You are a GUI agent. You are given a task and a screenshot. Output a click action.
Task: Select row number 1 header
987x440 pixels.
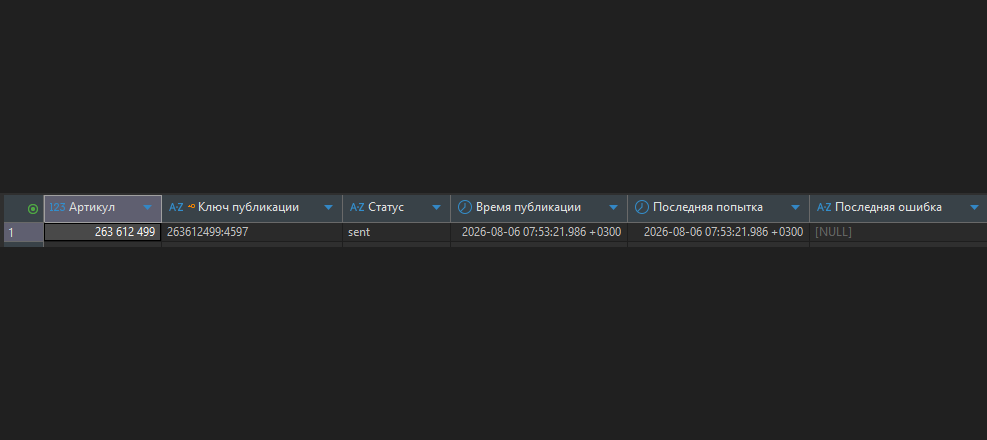point(24,232)
